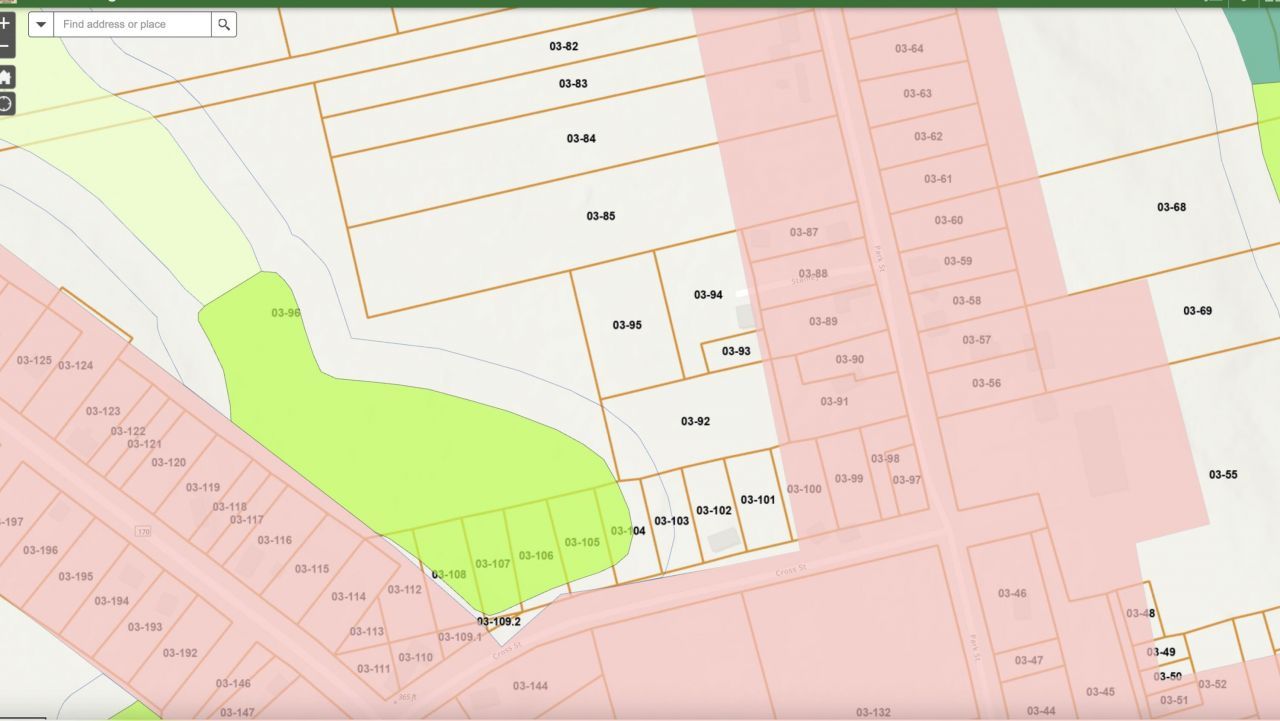The height and width of the screenshot is (721, 1280).
Task: Zoom out of the parcel map
Action: (x=5, y=47)
